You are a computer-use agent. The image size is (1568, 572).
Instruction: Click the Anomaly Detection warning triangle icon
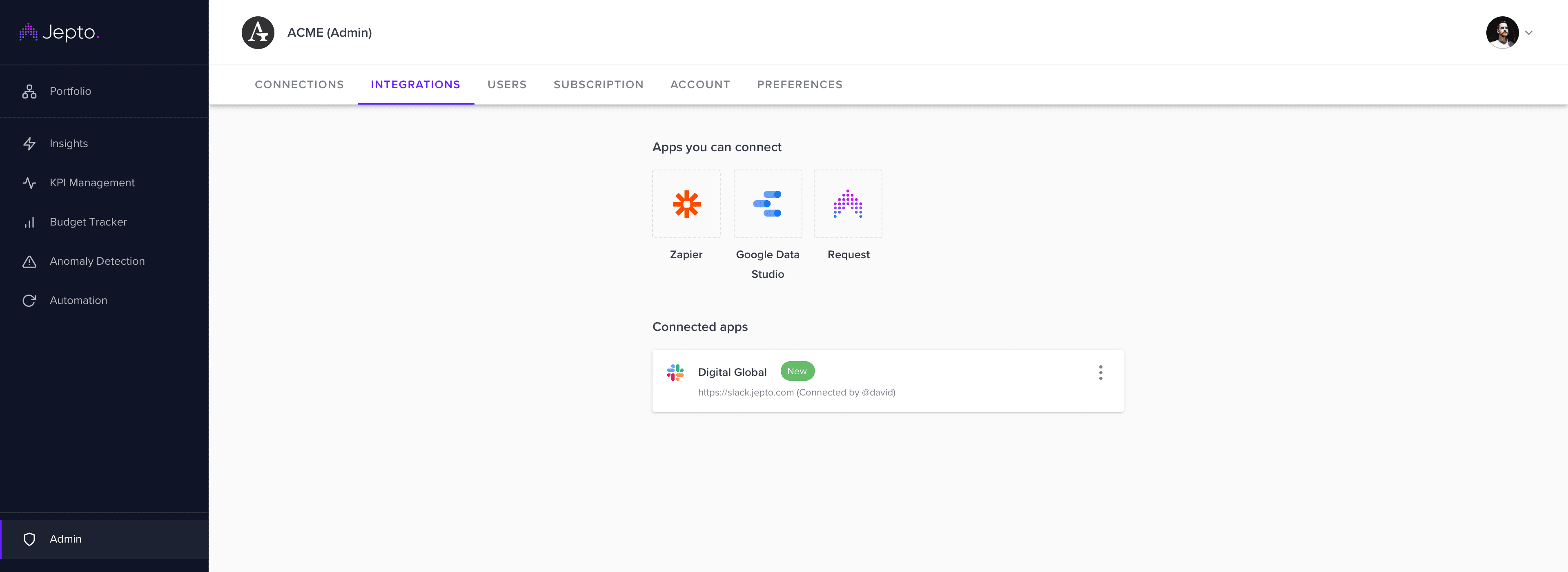tap(29, 261)
